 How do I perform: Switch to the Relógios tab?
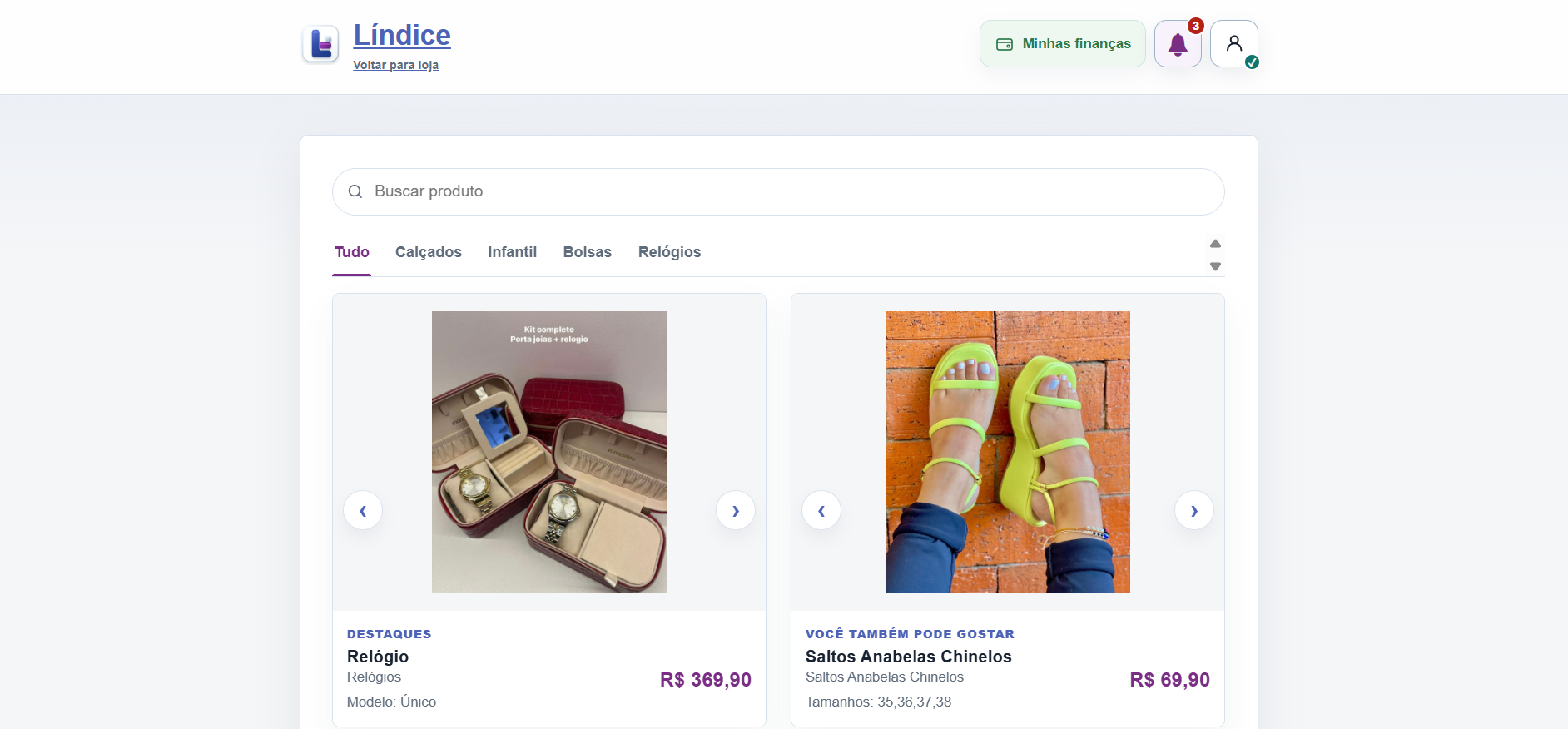[670, 252]
